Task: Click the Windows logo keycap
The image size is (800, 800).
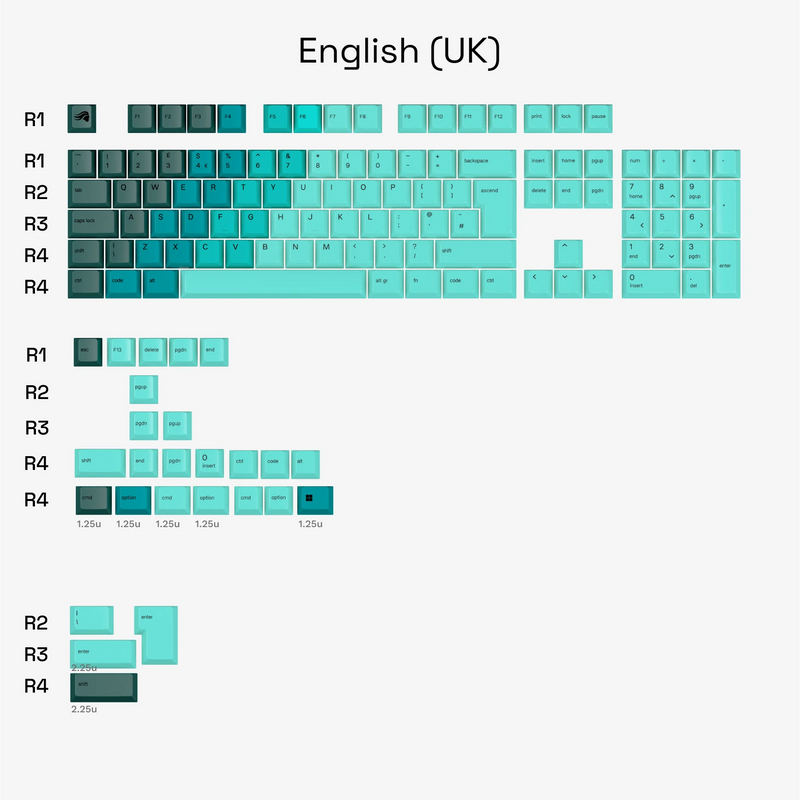Action: pyautogui.click(x=315, y=499)
